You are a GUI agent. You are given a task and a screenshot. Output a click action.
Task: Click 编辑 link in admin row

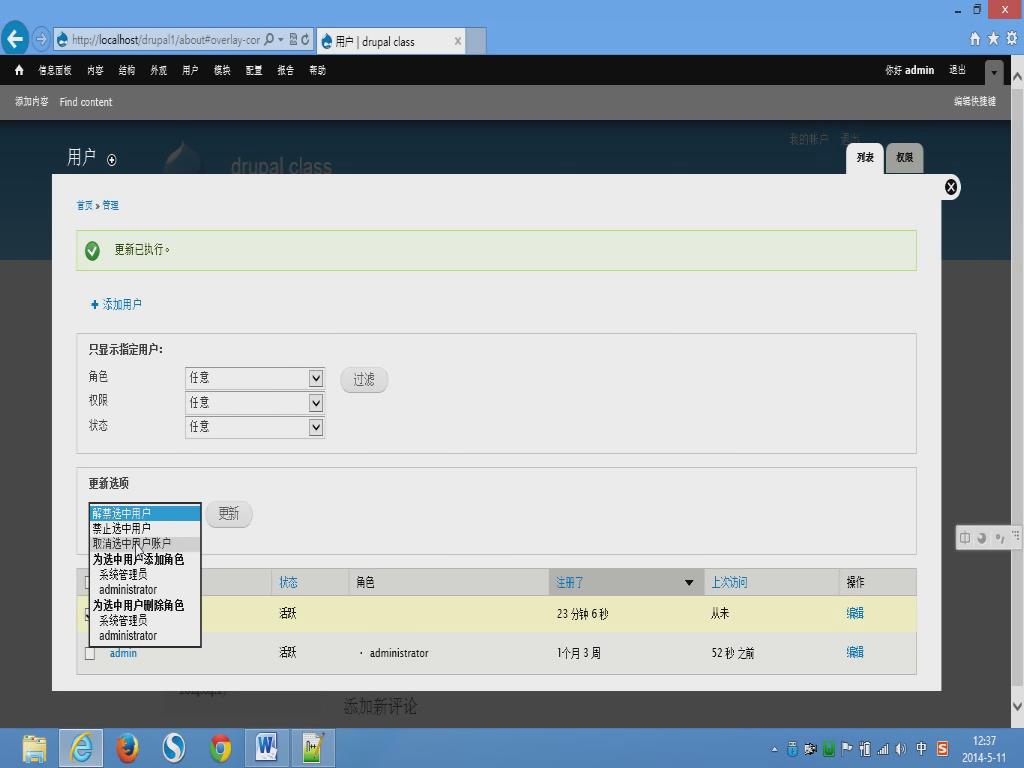point(855,652)
